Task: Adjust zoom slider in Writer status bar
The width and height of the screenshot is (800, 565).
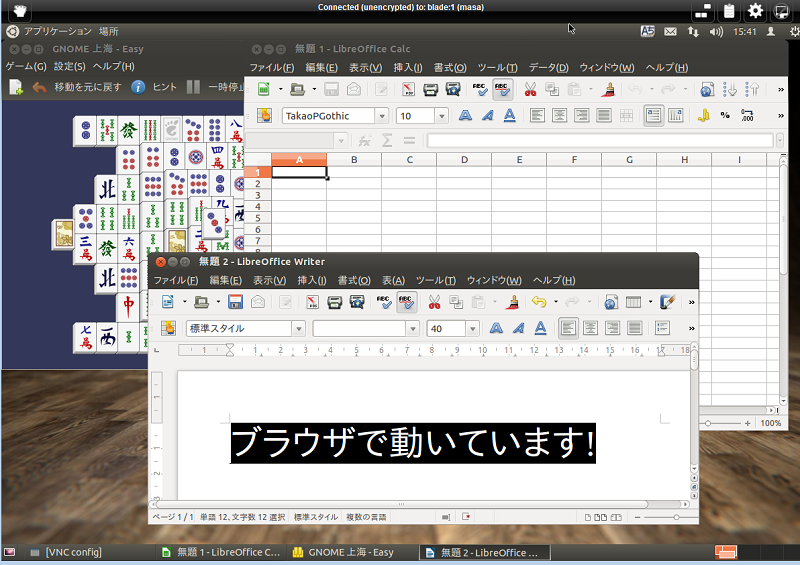Action: point(676,517)
